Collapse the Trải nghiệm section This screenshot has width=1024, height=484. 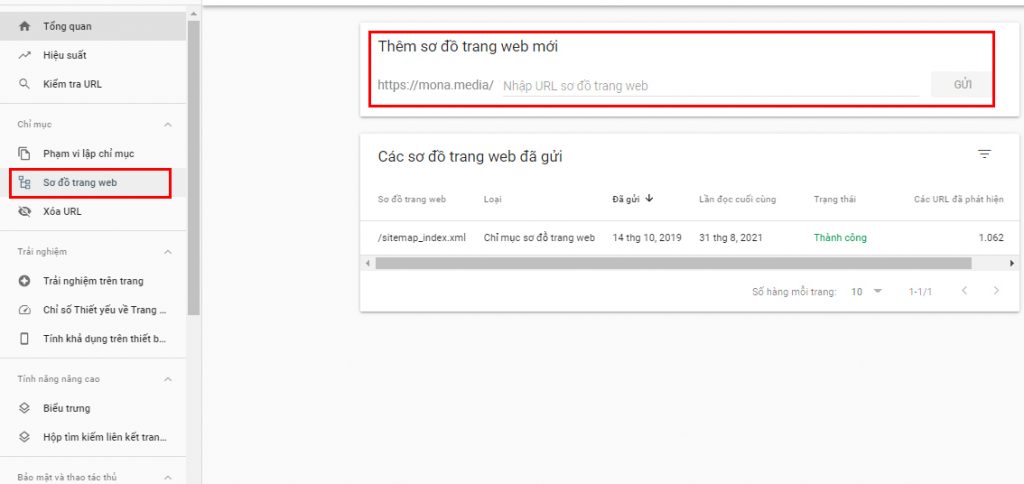pyautogui.click(x=167, y=252)
